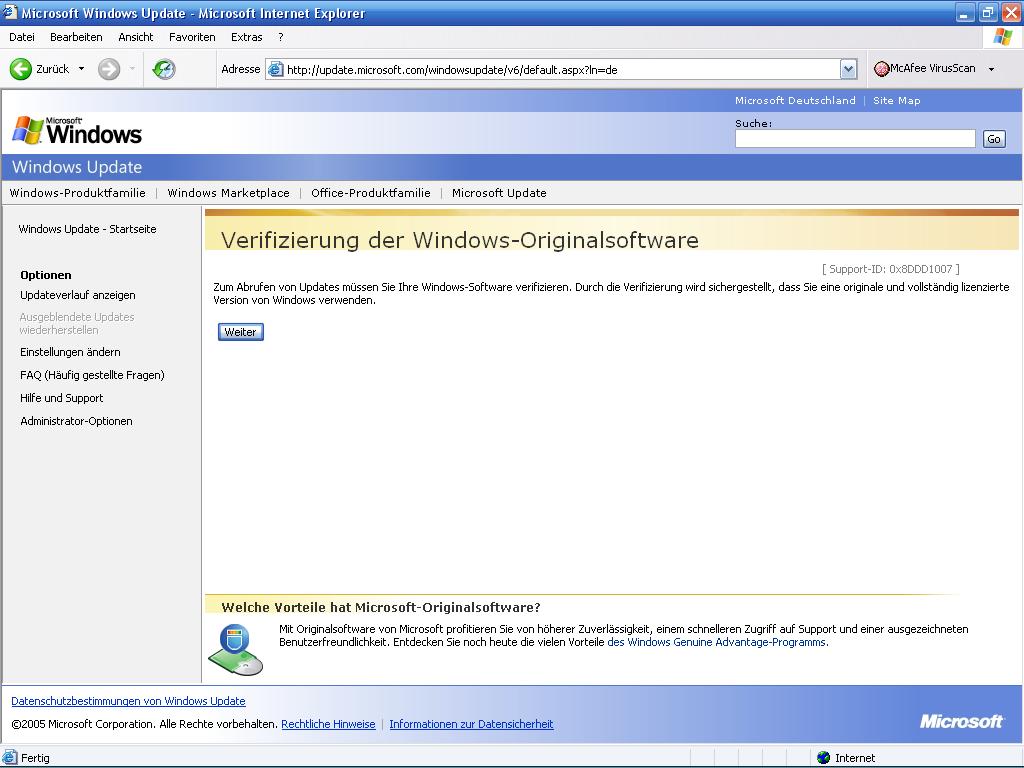Click Updateverlauf anzeigen in sidebar
Image resolution: width=1024 pixels, height=768 pixels.
pyautogui.click(x=78, y=295)
